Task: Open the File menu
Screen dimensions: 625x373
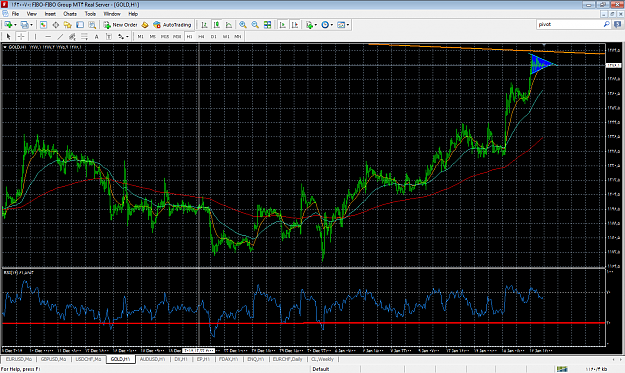Action: click(x=15, y=14)
